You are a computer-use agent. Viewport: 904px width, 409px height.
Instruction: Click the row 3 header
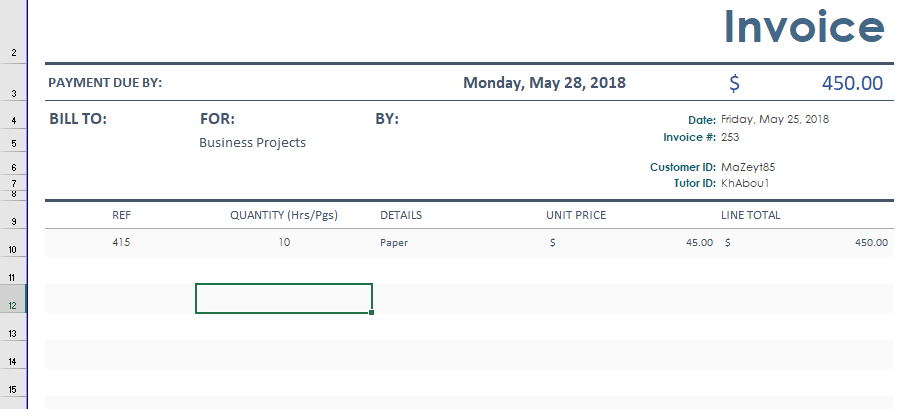point(13,82)
